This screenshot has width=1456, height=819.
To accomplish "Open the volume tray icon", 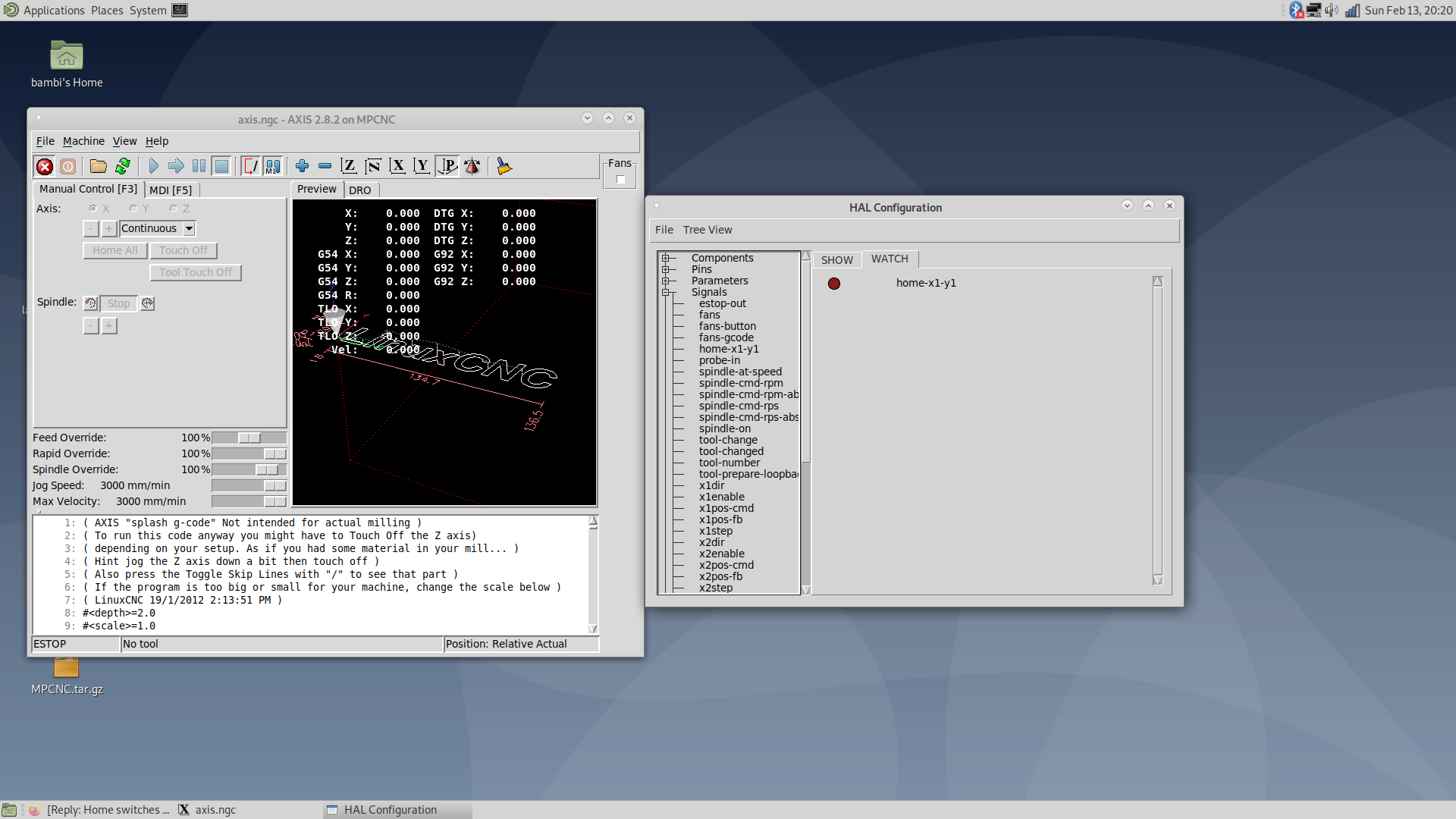I will tap(1332, 10).
